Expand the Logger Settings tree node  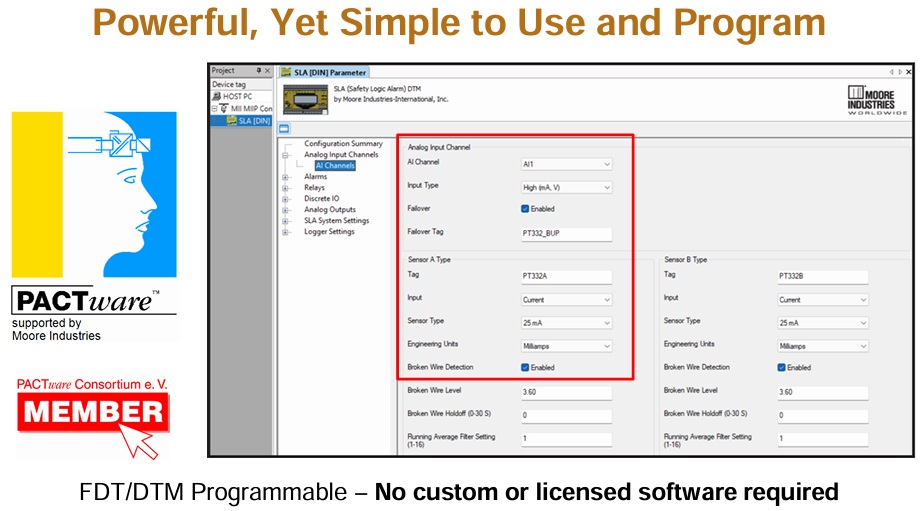[286, 232]
